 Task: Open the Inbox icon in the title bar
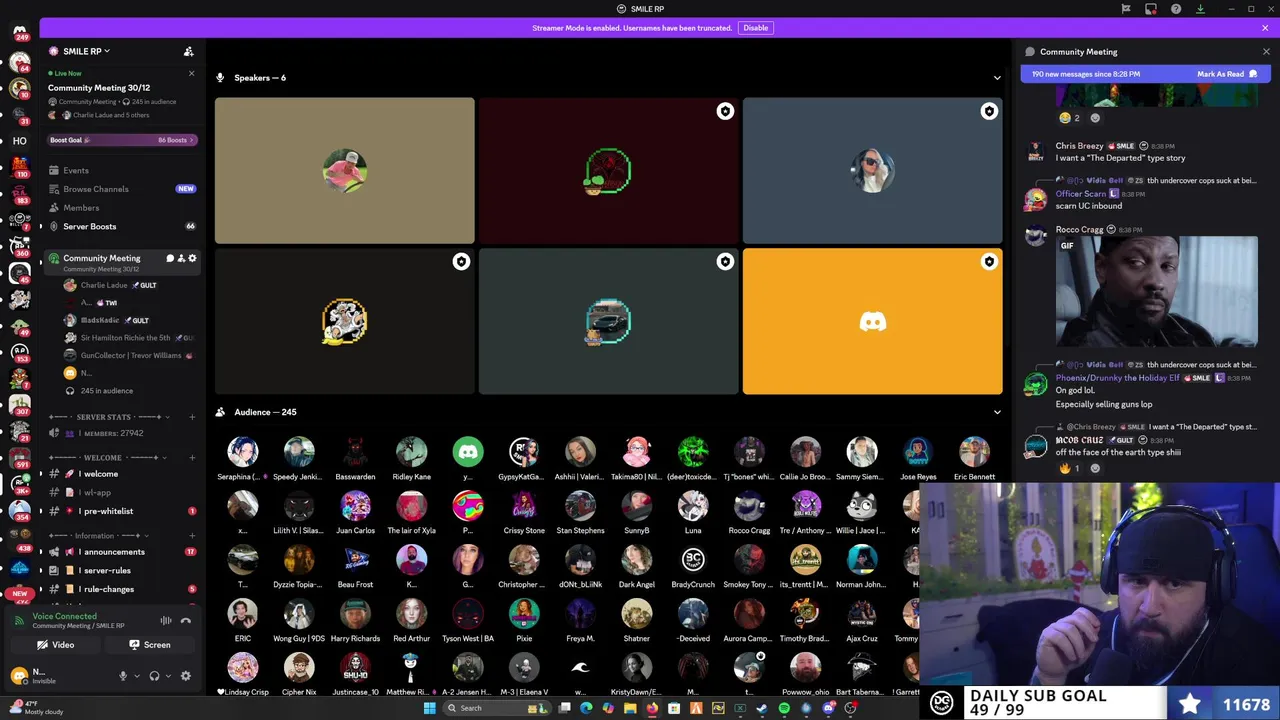click(1151, 9)
